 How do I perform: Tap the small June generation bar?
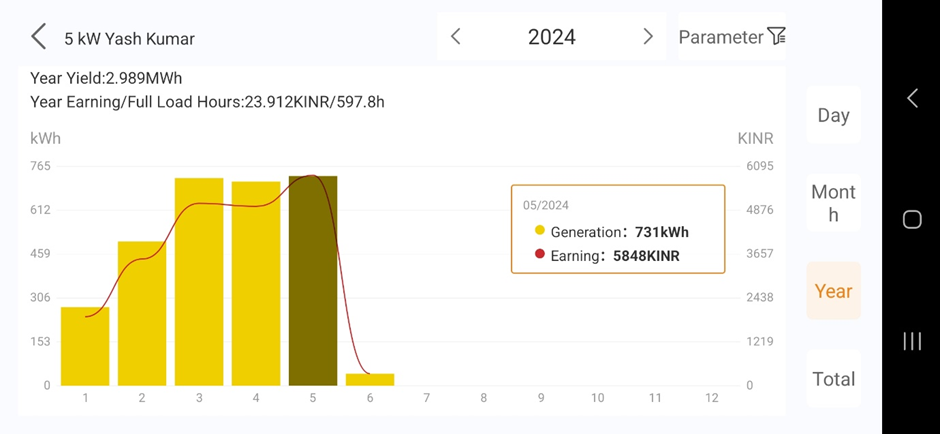370,380
